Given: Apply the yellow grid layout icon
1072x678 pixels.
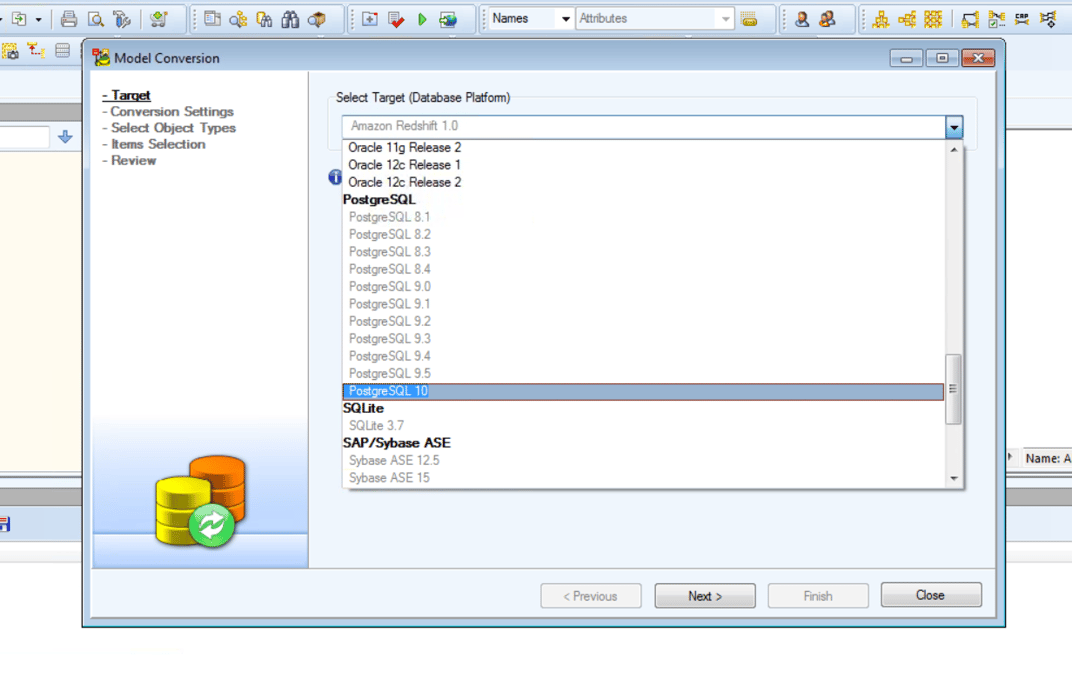Looking at the screenshot, I should pos(933,19).
